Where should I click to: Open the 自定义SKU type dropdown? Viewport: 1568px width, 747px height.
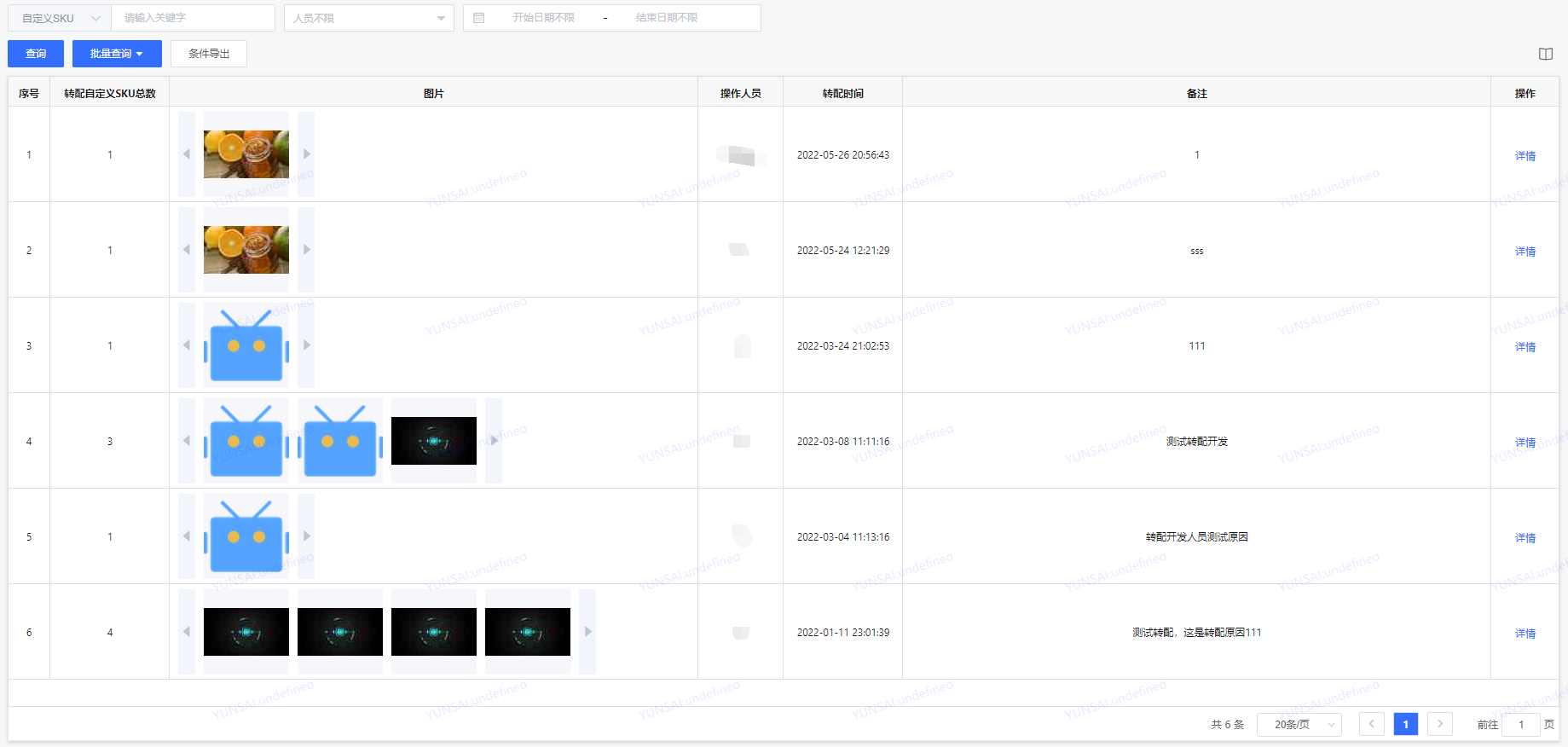click(60, 18)
